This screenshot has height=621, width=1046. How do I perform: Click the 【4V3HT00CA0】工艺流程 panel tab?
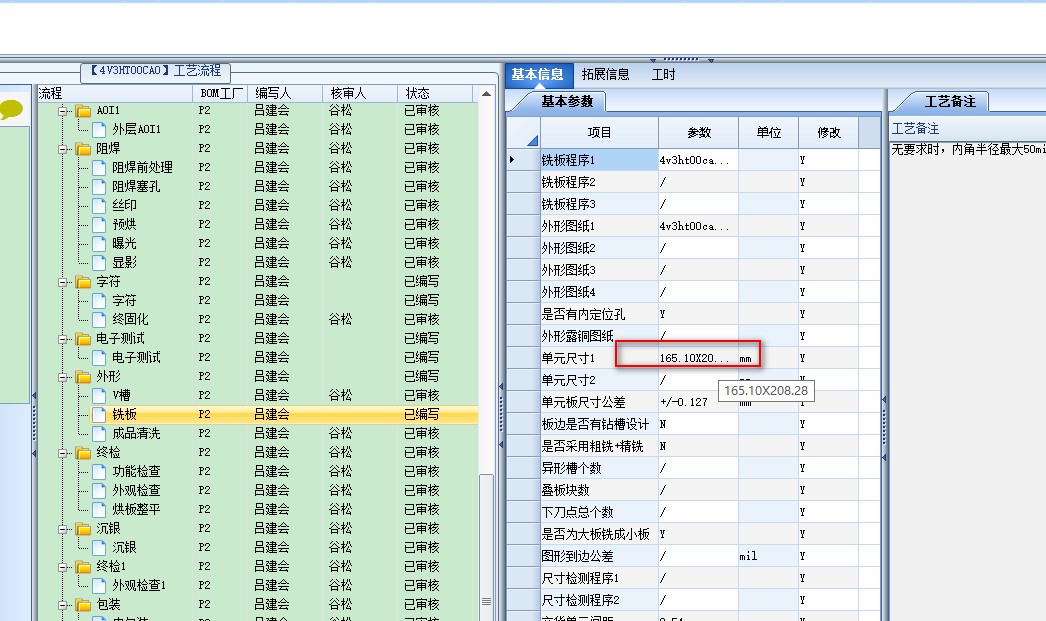click(155, 71)
